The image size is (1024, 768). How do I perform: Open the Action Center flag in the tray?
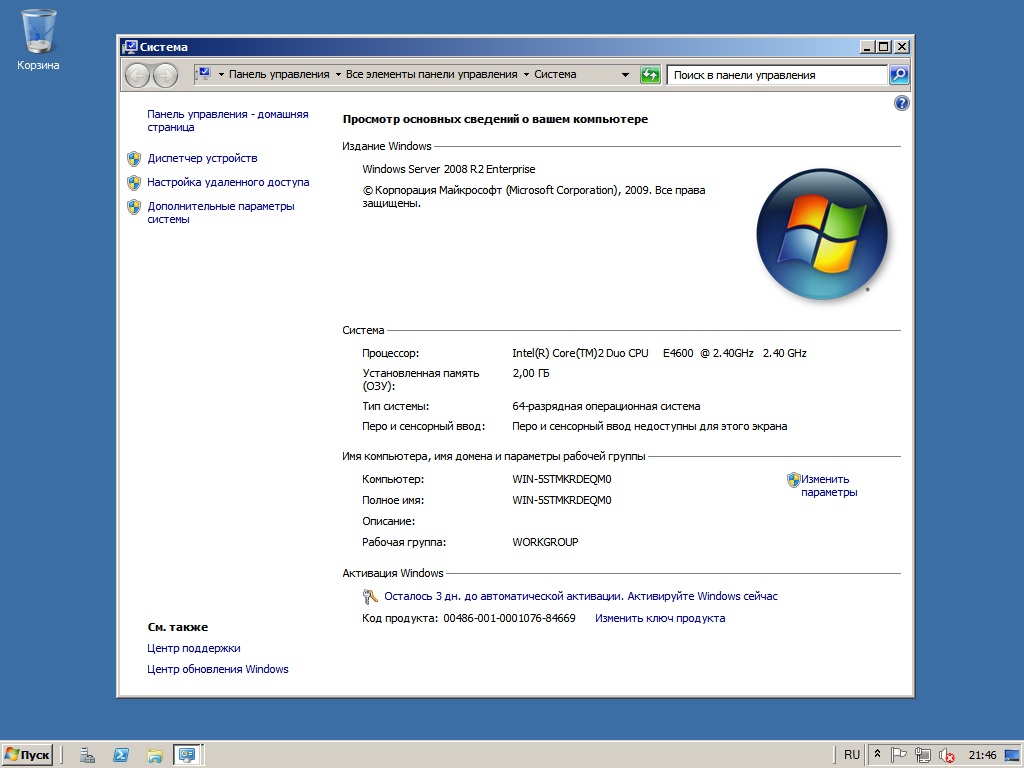(899, 755)
